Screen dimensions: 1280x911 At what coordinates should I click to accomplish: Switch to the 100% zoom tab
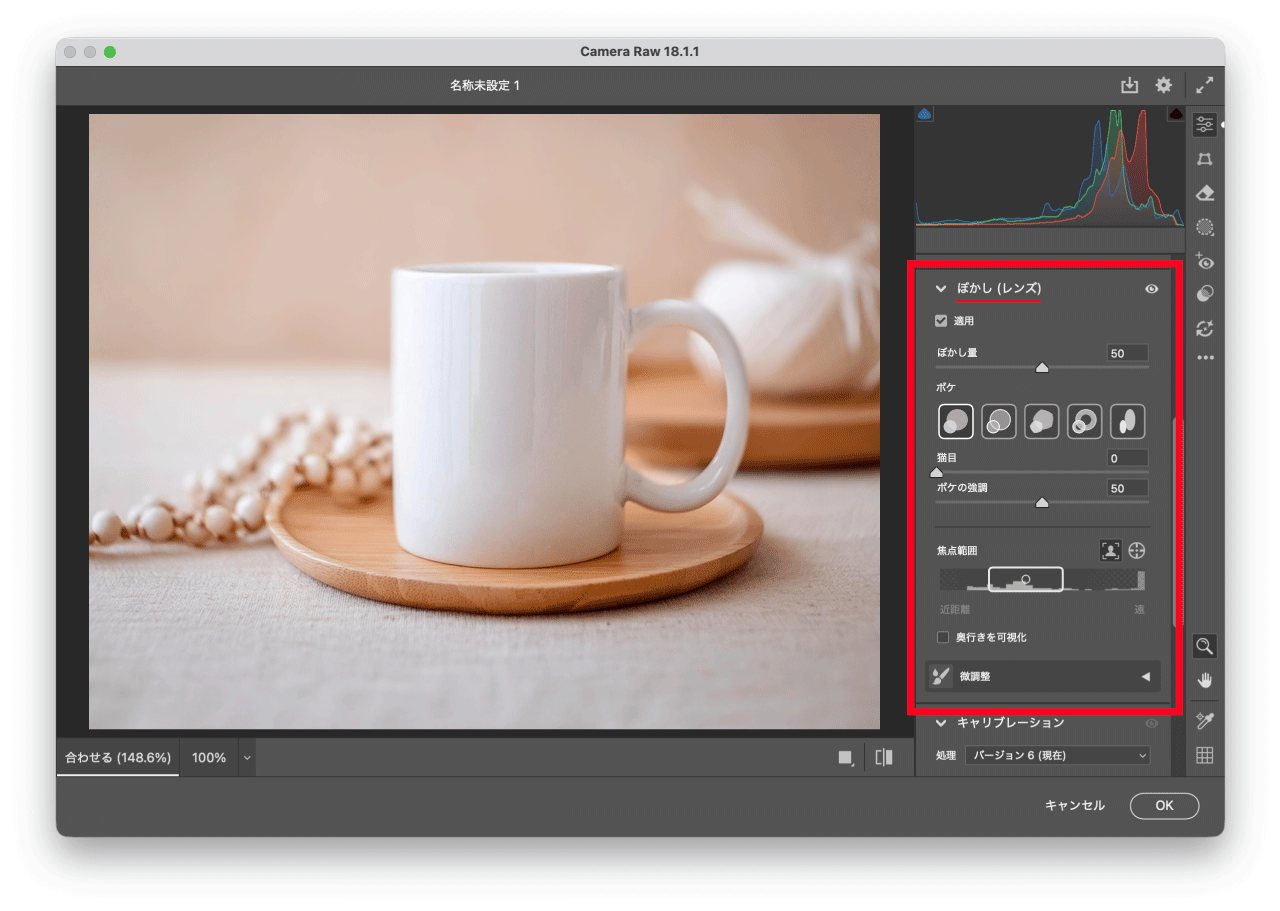[209, 758]
